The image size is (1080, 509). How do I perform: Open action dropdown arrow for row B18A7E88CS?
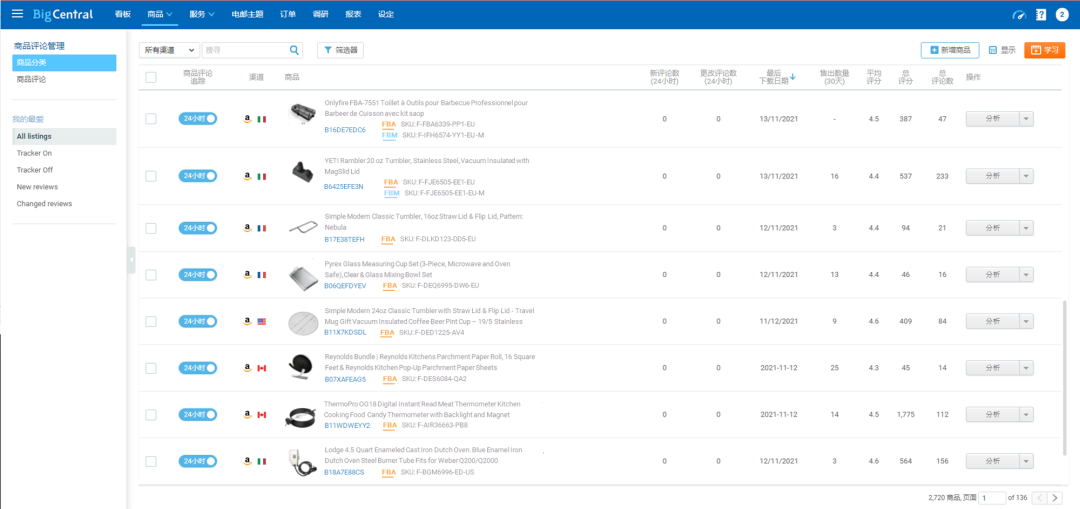(x=1026, y=461)
